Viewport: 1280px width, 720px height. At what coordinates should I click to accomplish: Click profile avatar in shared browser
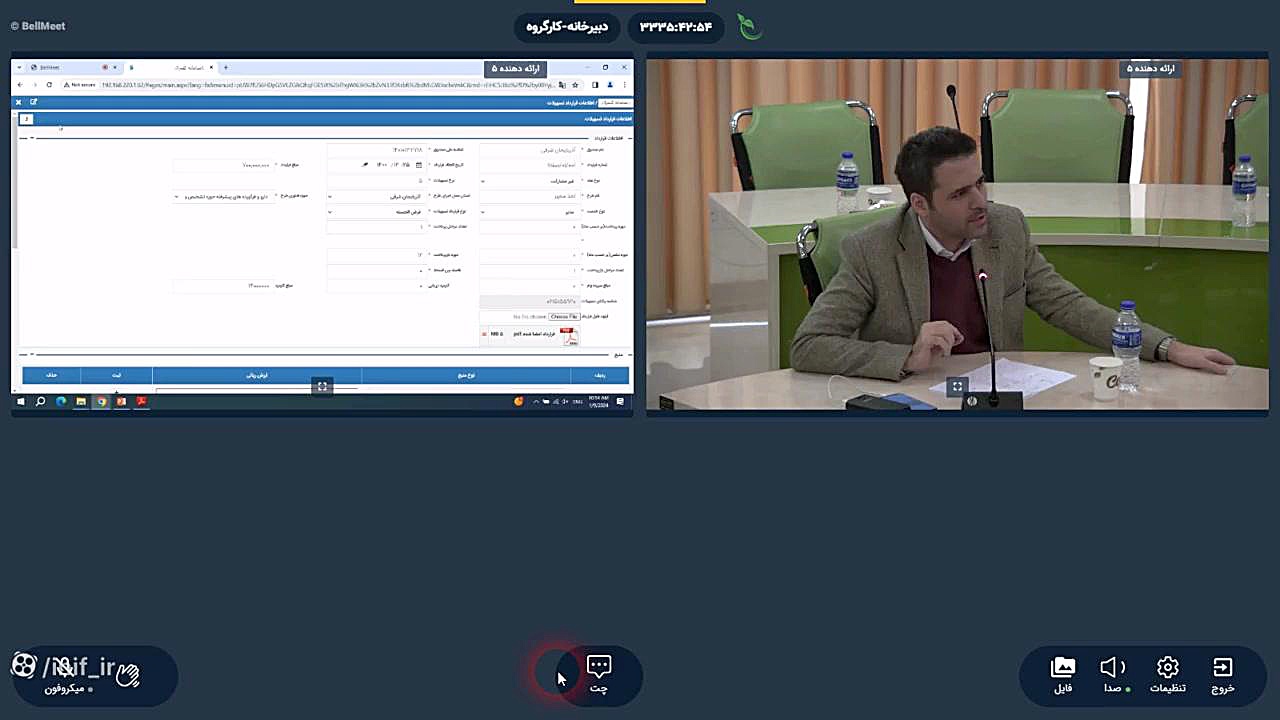coord(610,85)
